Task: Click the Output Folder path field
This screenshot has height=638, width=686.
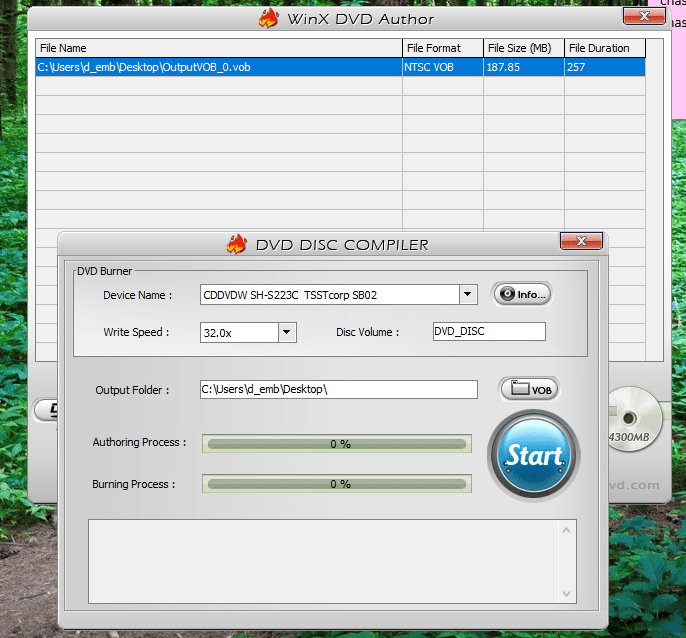Action: click(339, 389)
